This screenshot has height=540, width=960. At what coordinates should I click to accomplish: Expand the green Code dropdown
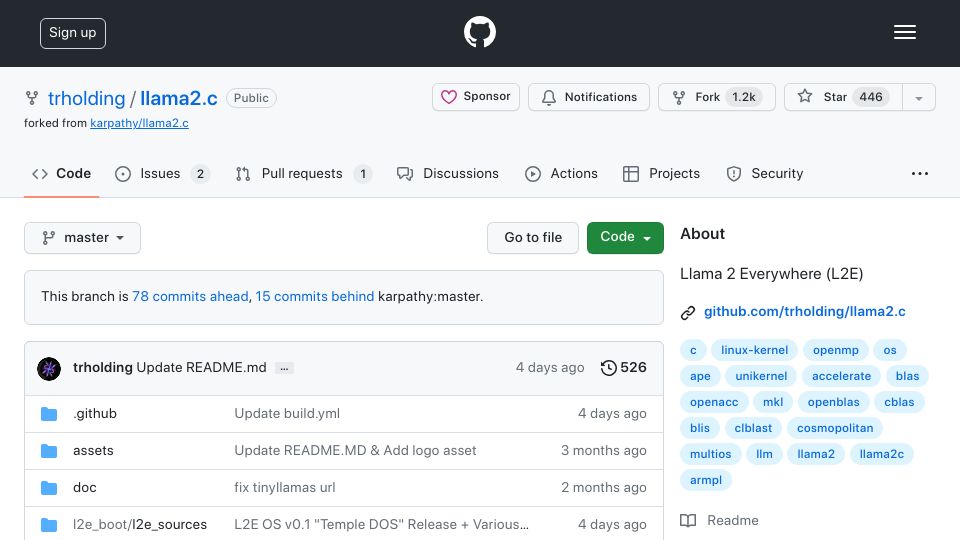625,238
